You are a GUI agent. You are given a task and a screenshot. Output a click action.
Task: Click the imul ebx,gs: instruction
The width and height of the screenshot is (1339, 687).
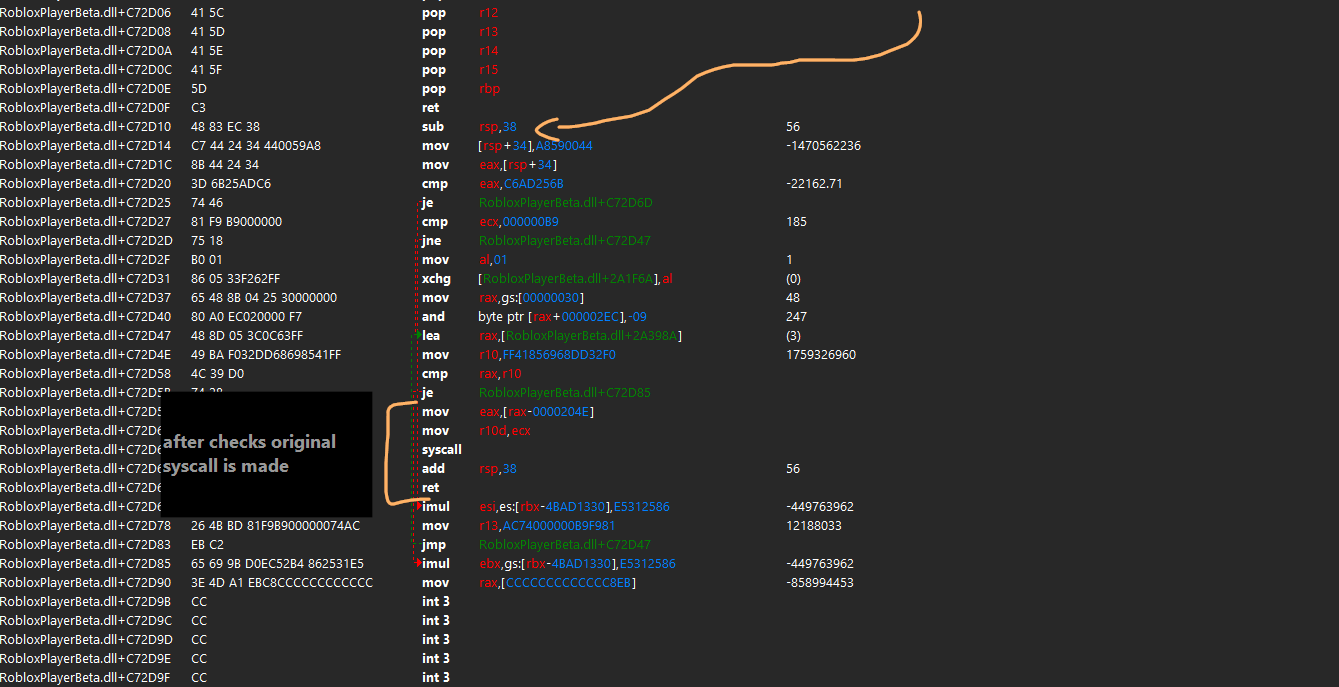(x=549, y=564)
